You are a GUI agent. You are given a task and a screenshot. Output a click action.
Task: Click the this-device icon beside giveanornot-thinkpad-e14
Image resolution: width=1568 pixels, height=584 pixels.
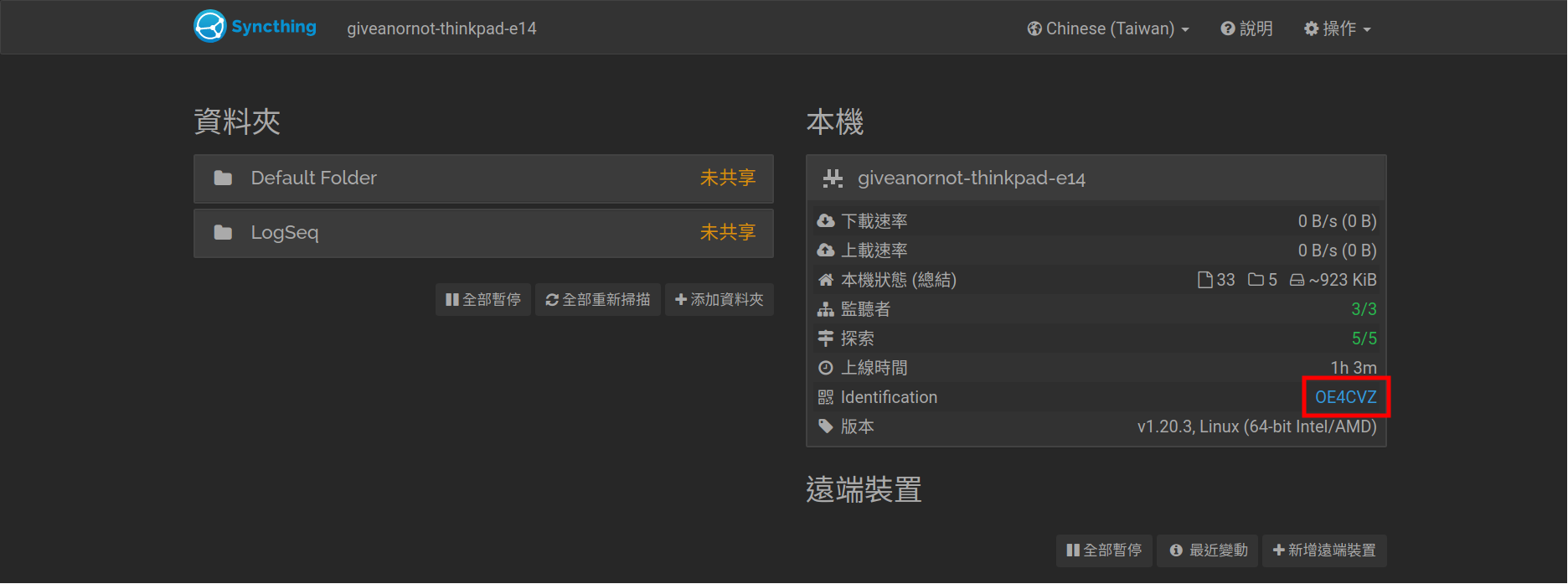click(x=833, y=178)
